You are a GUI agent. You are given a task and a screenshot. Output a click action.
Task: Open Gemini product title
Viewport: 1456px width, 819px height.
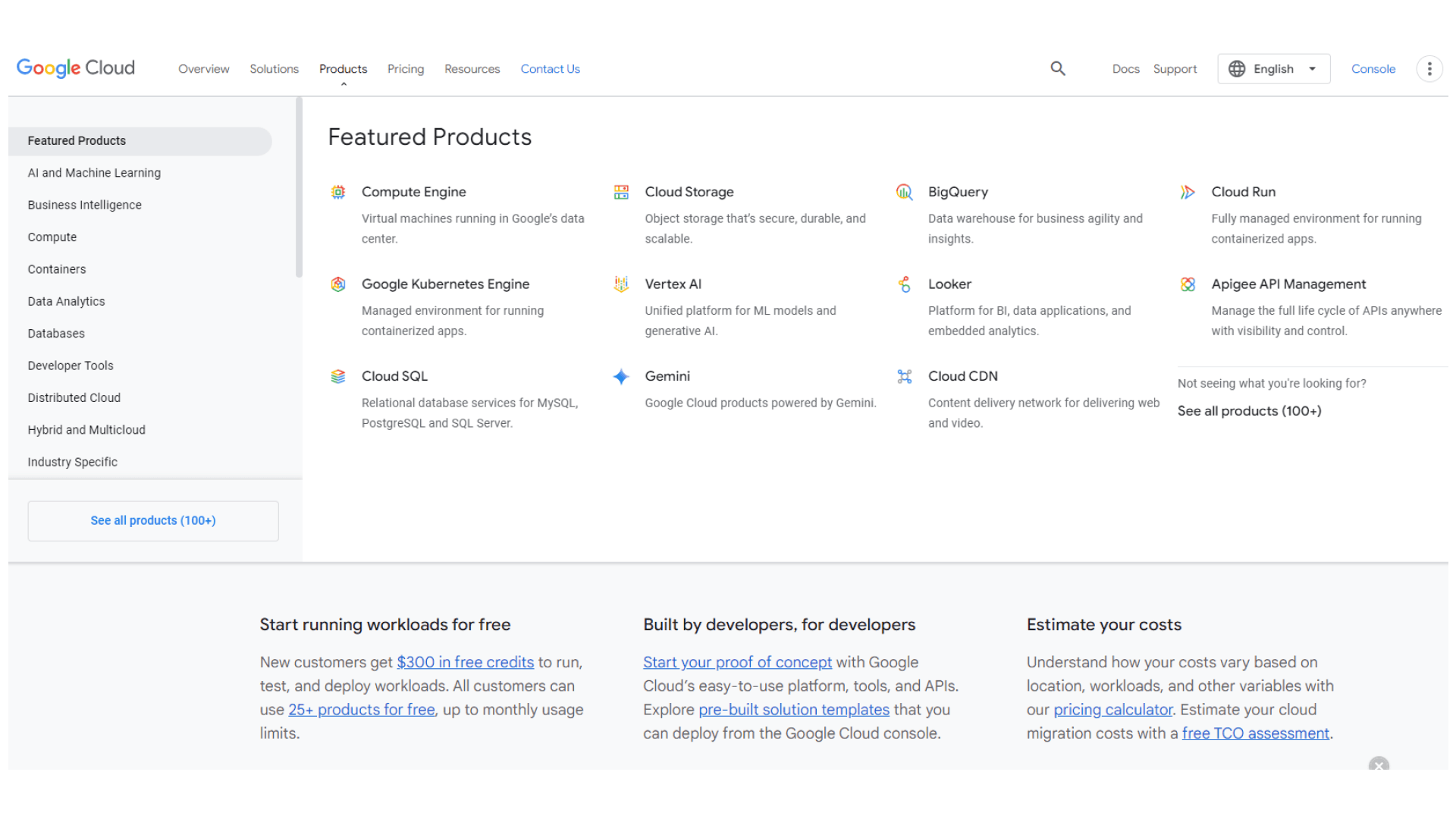pyautogui.click(x=667, y=376)
